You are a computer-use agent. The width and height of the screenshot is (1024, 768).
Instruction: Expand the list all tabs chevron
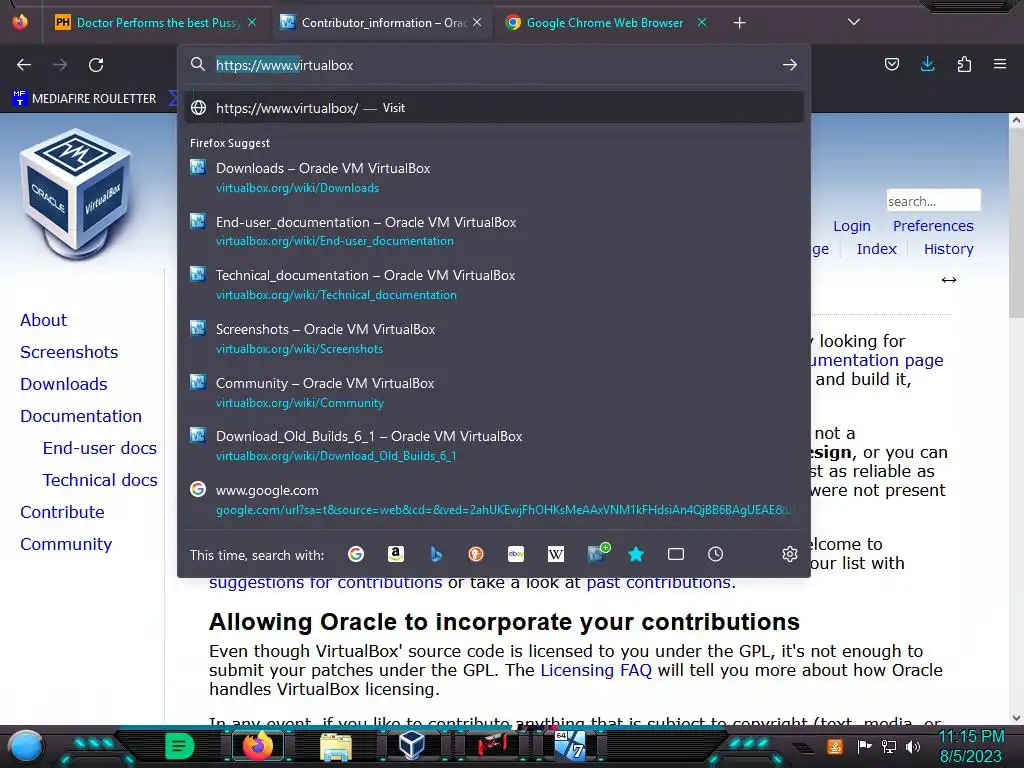[x=854, y=22]
